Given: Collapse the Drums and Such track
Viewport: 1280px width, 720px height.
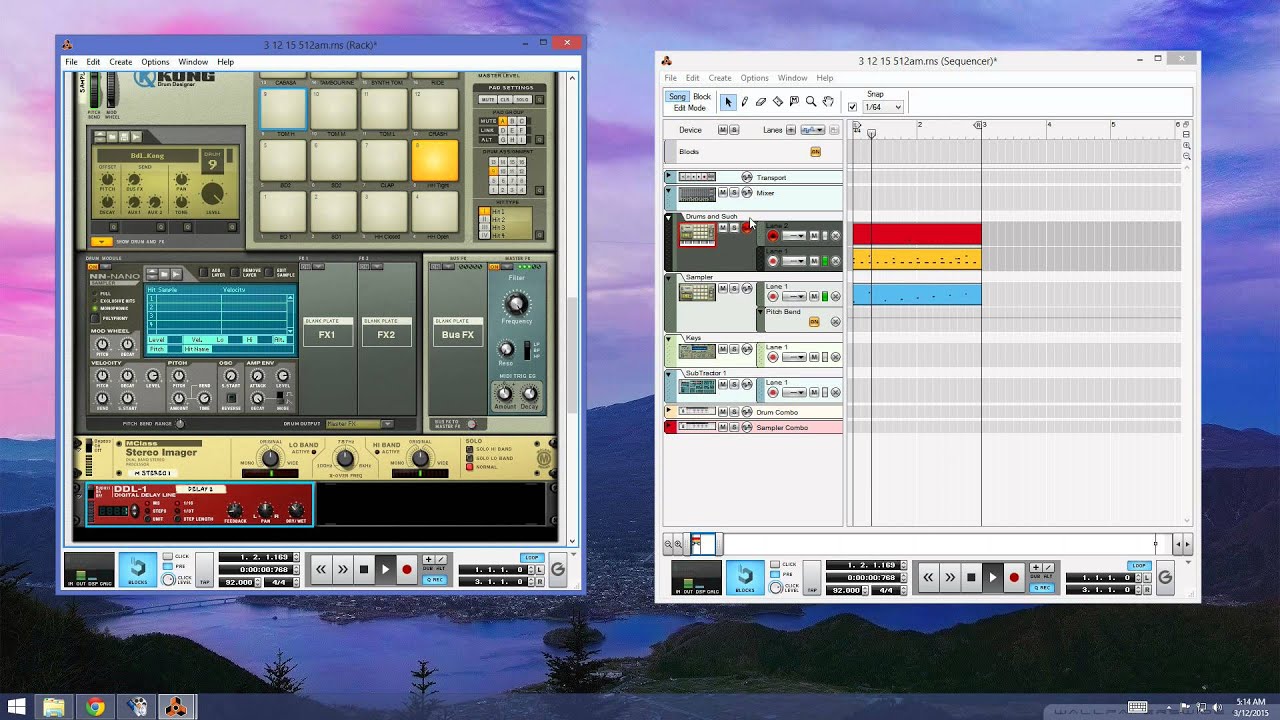Looking at the screenshot, I should pyautogui.click(x=668, y=217).
